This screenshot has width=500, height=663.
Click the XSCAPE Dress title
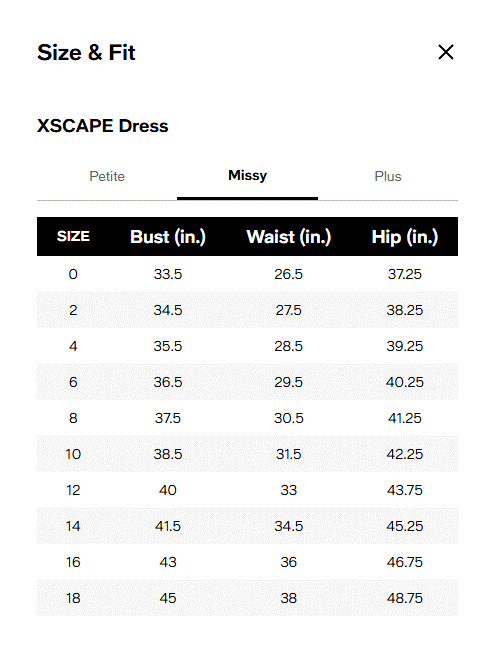pos(103,126)
